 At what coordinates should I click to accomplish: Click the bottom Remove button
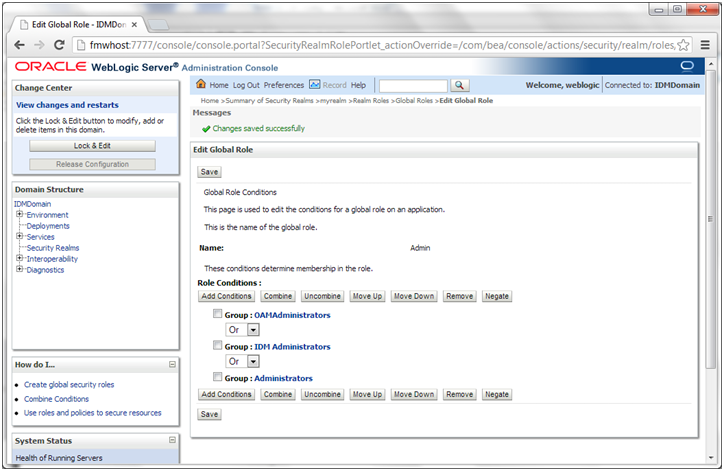pos(459,394)
